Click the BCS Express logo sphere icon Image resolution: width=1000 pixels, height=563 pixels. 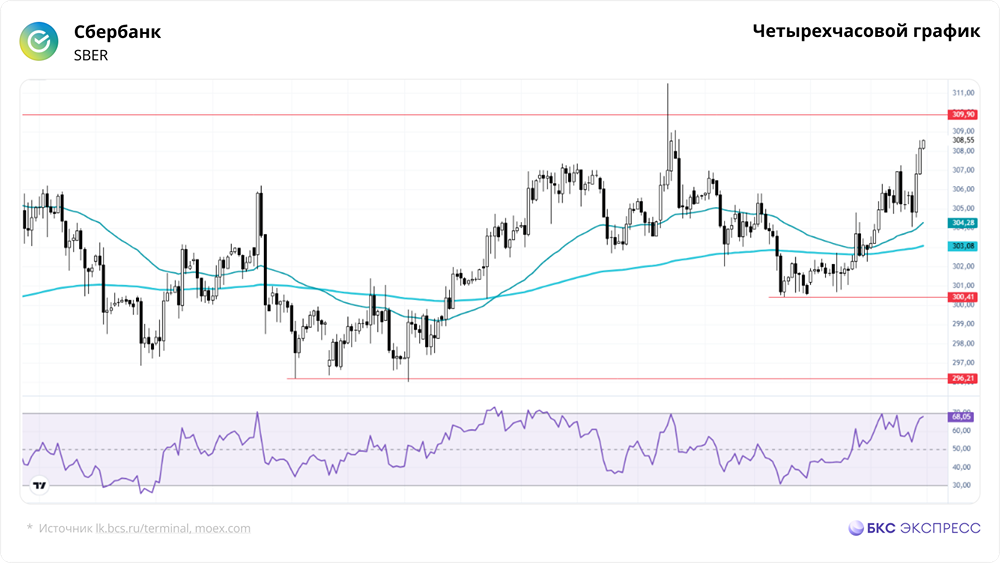point(856,528)
